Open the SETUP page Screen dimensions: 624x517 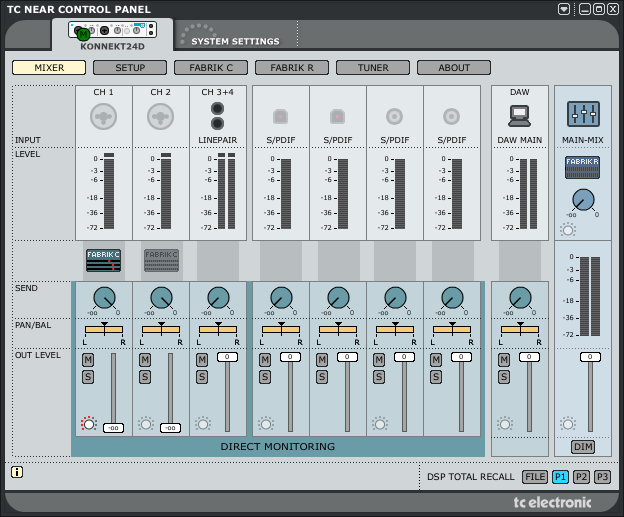point(130,68)
